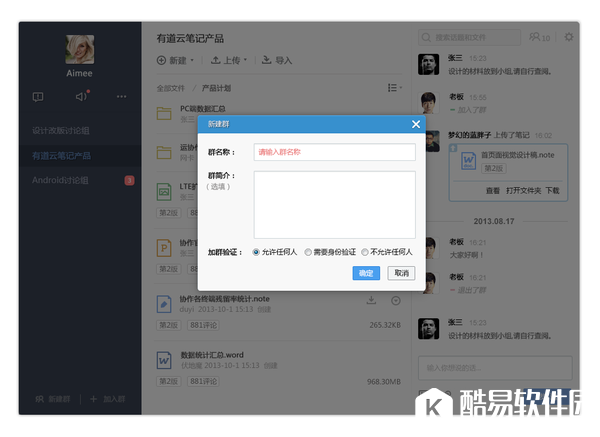Click the chat message input box
The width and height of the screenshot is (600, 437).
click(495, 368)
